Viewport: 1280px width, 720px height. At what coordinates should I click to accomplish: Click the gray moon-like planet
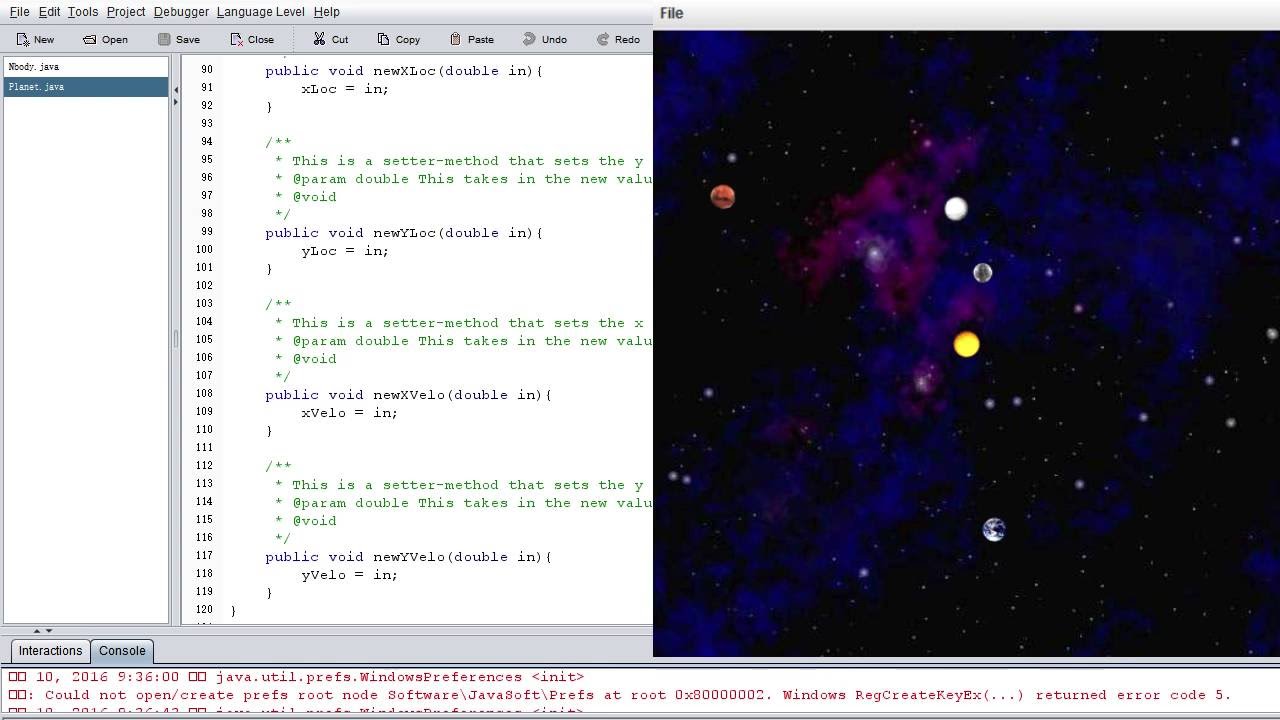click(983, 273)
